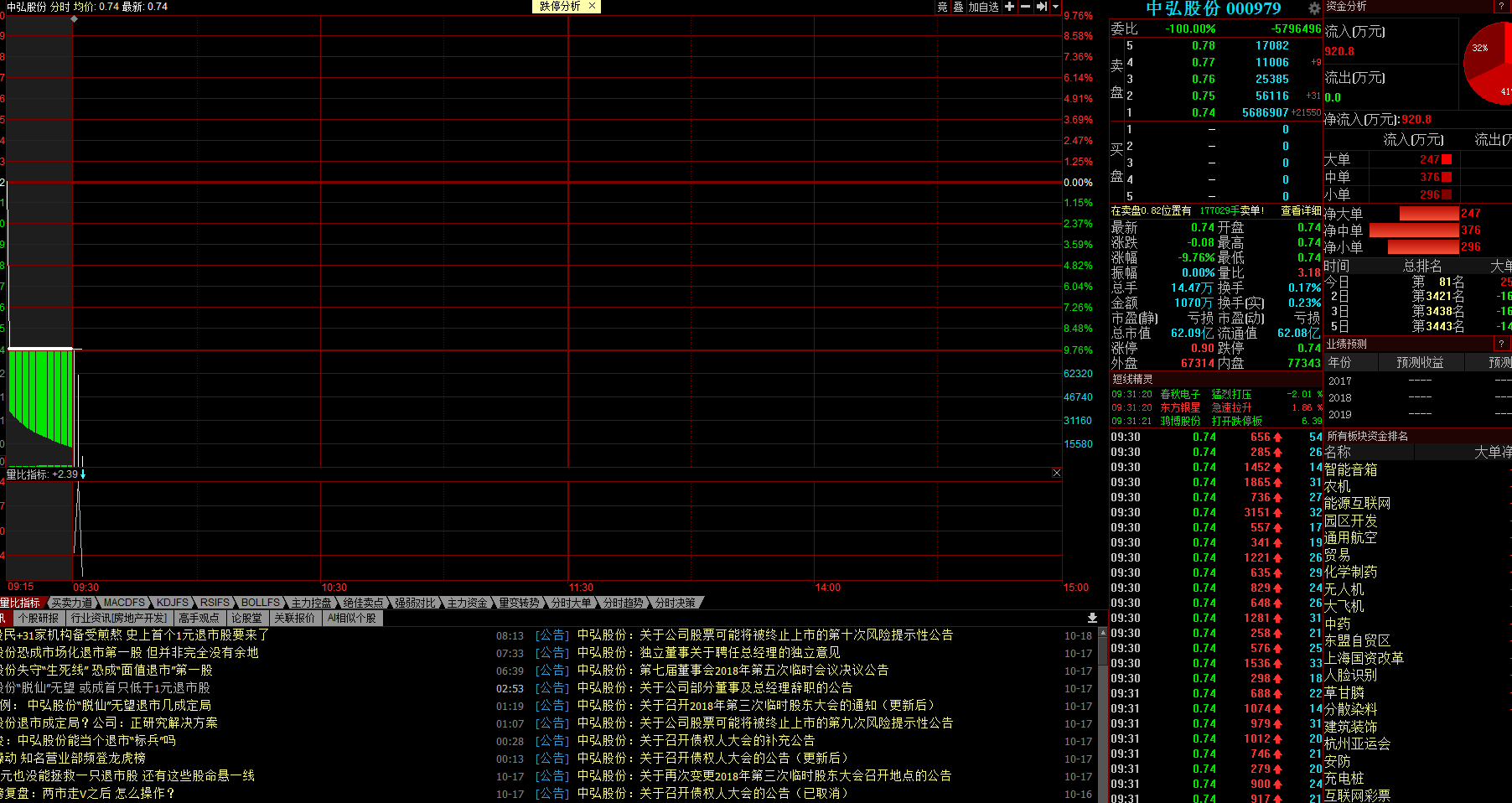Image resolution: width=1512 pixels, height=803 pixels.
Task: Click the 竞 auction toolbar button
Action: [942, 7]
